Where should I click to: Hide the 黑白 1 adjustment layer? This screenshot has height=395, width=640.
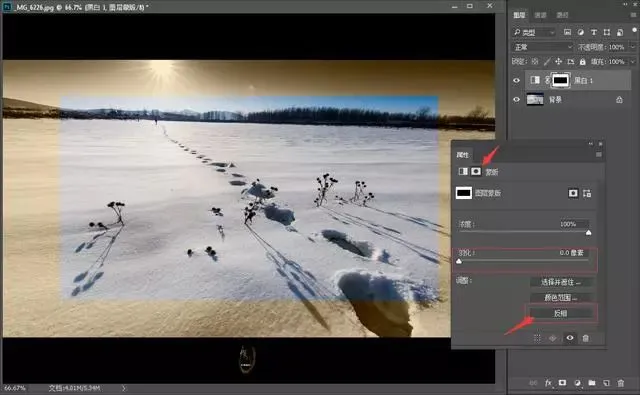(x=516, y=80)
